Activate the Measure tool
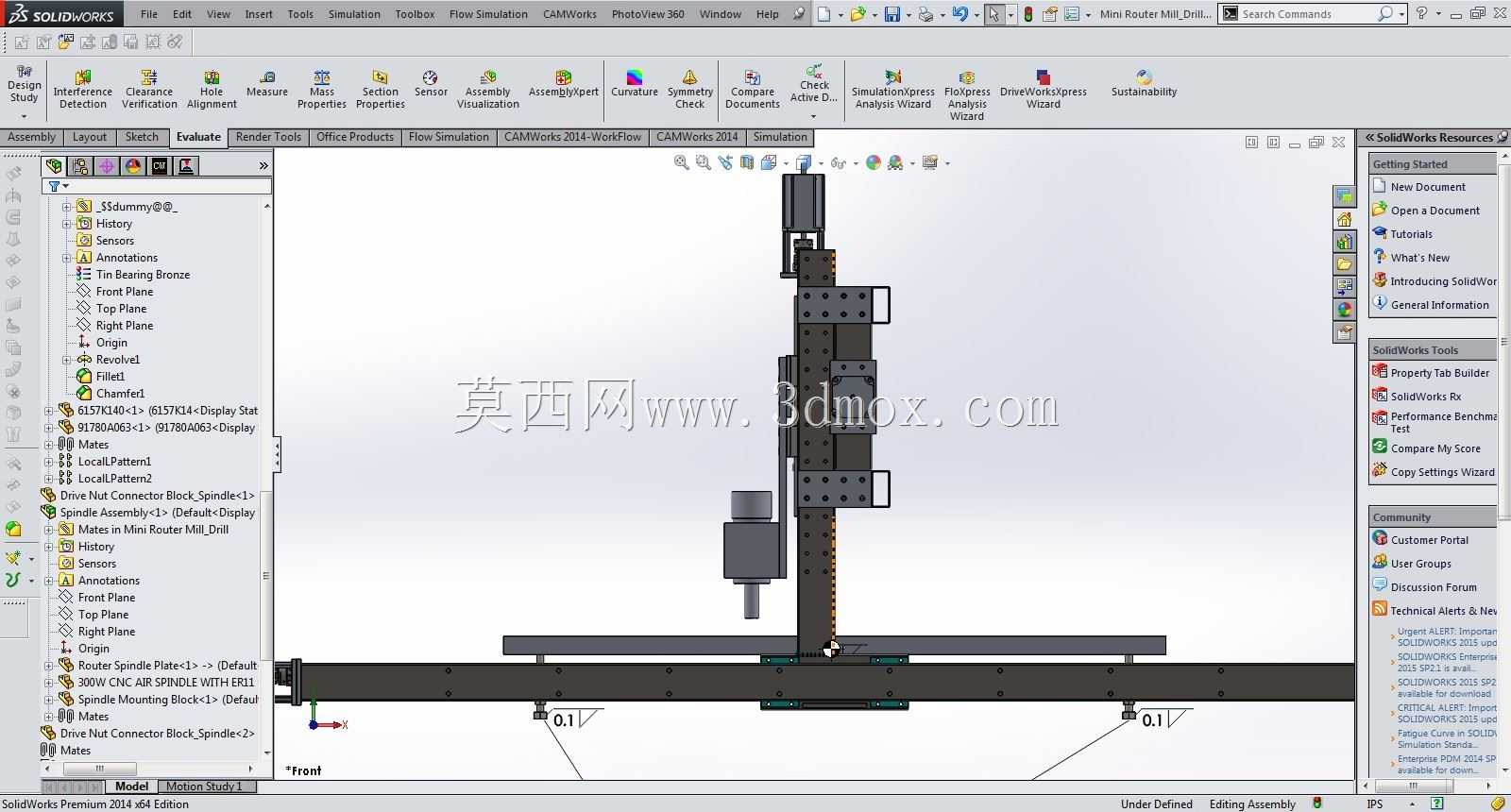The image size is (1511, 812). click(x=267, y=84)
